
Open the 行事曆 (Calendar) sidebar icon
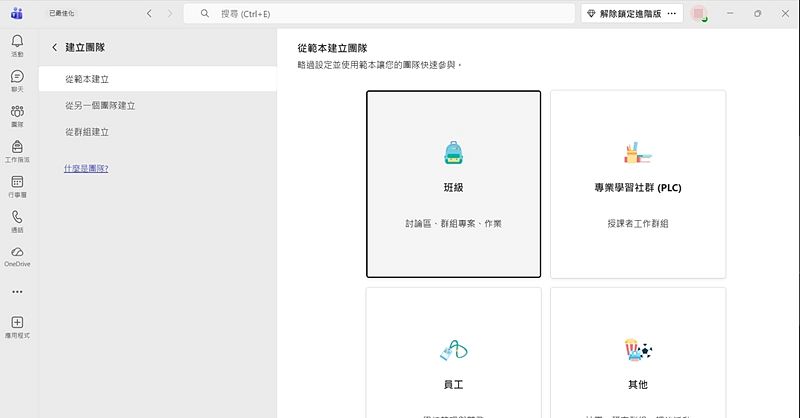click(17, 185)
